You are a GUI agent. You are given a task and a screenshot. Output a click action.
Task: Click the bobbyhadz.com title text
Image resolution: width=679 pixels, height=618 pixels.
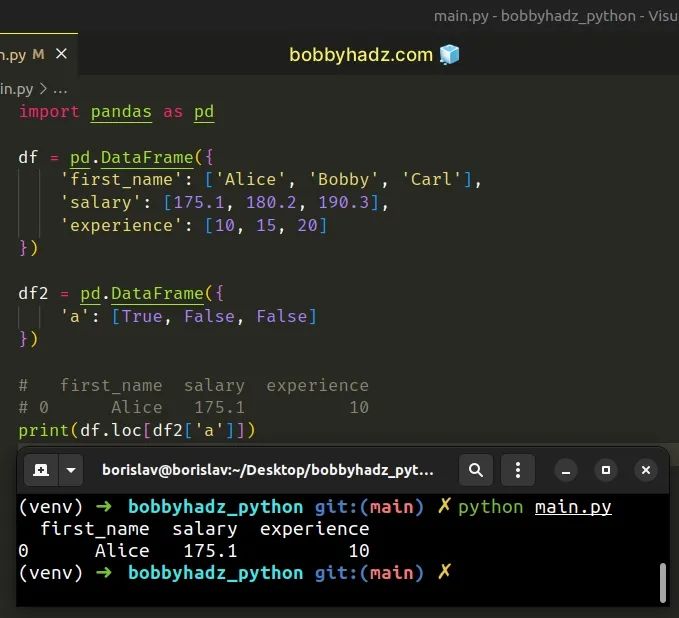click(361, 55)
